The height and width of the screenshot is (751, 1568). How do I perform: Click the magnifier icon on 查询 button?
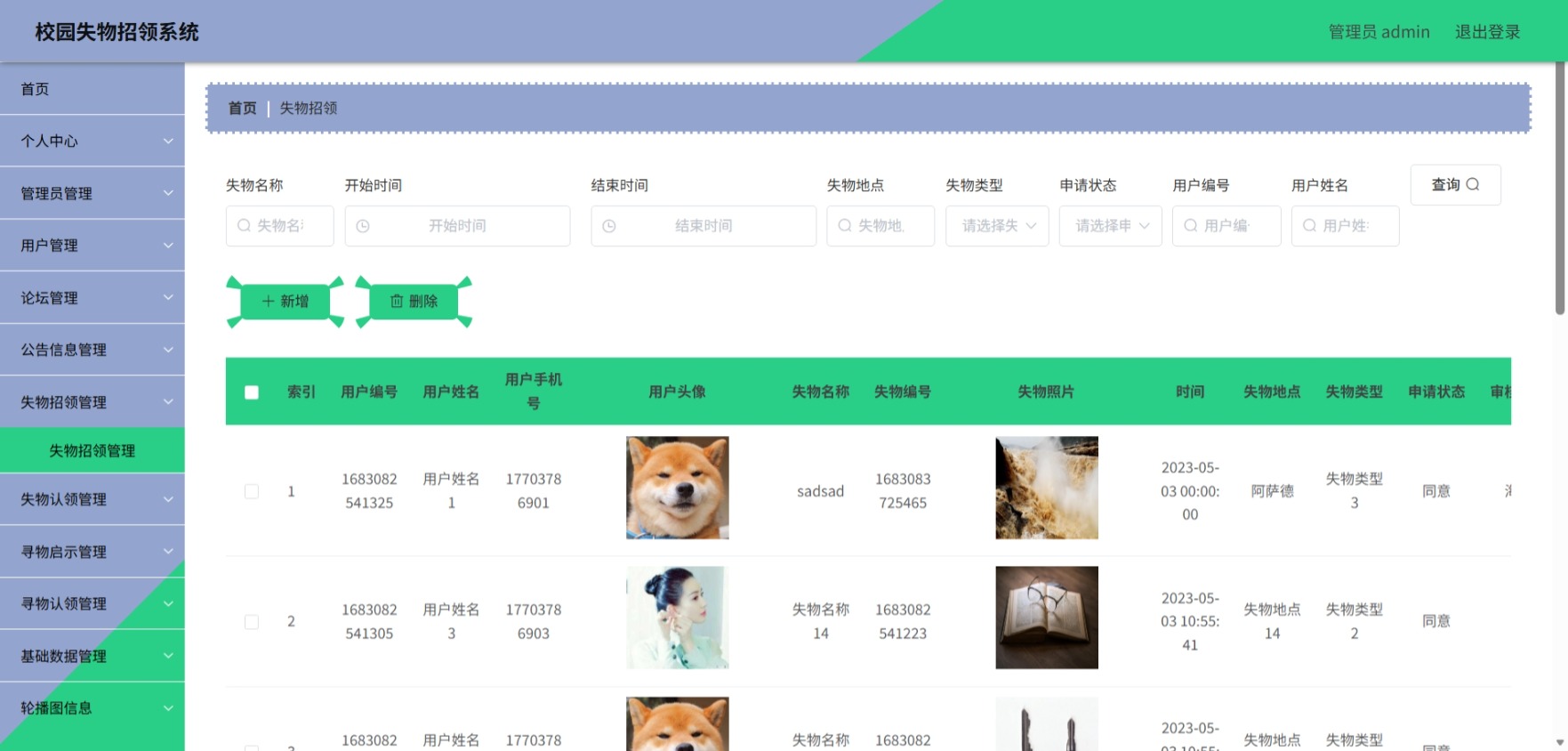point(1473,184)
